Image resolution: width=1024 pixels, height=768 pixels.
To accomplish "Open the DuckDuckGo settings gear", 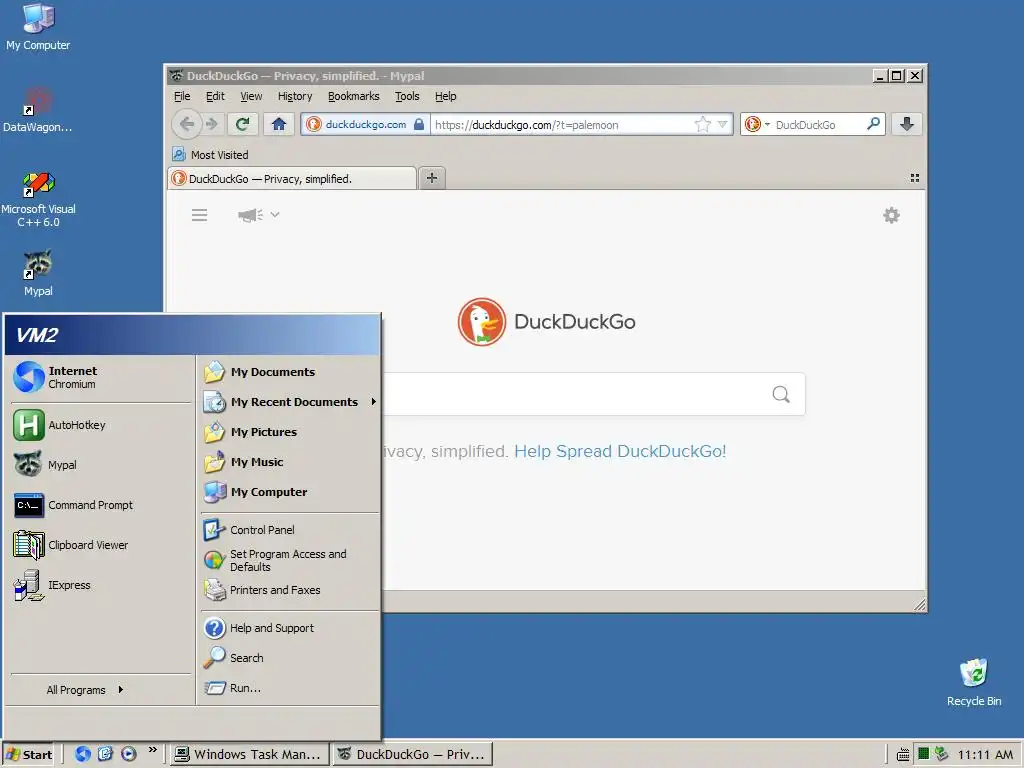I will click(x=891, y=215).
